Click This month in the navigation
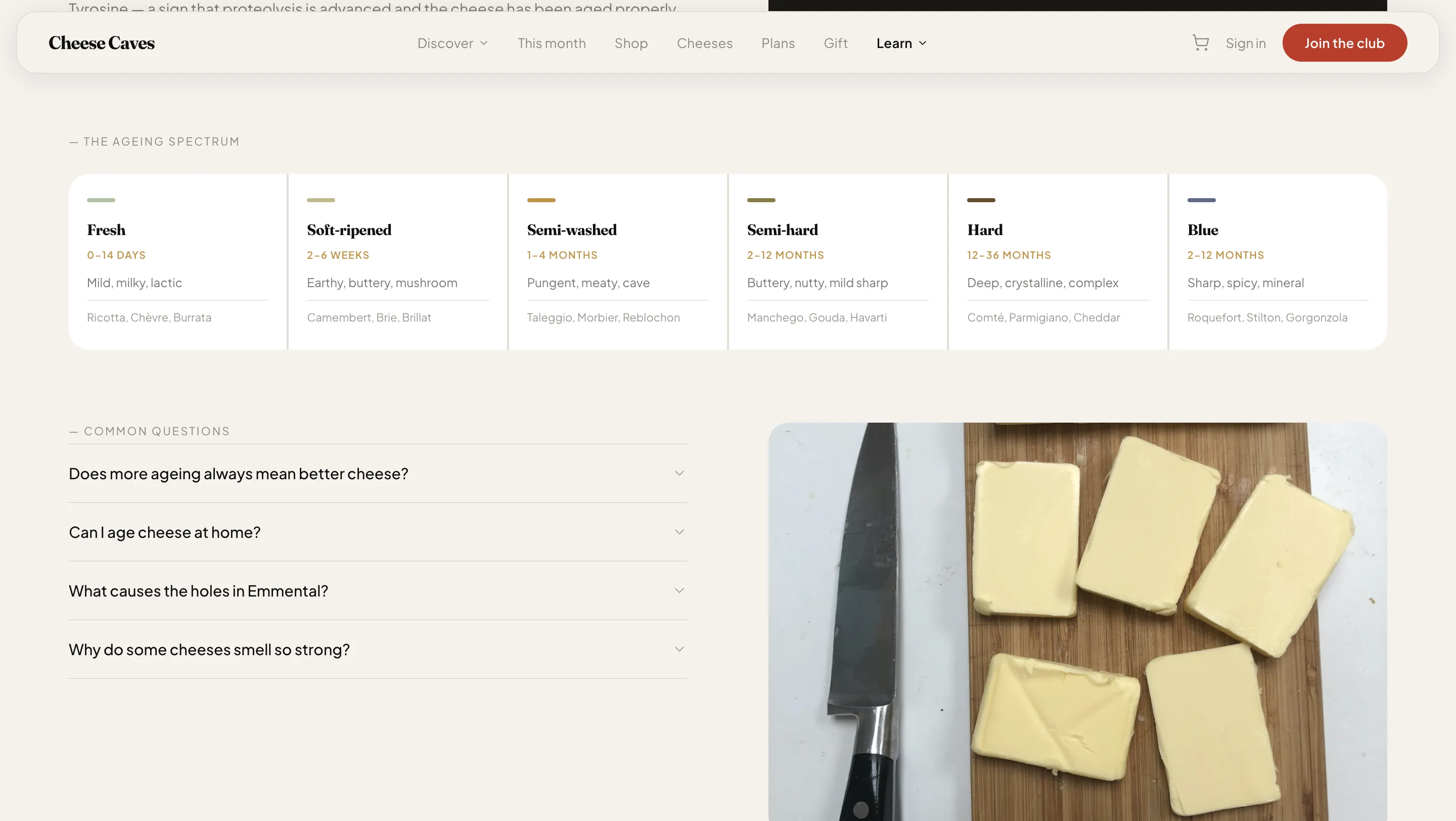 (x=552, y=43)
